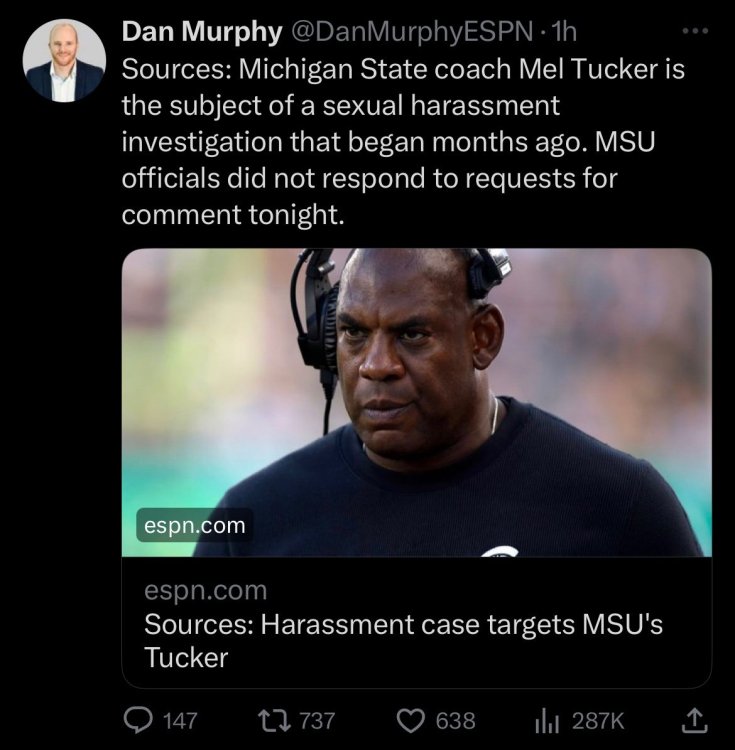The height and width of the screenshot is (750, 735).
Task: Open the three-dot more options menu
Action: click(692, 30)
